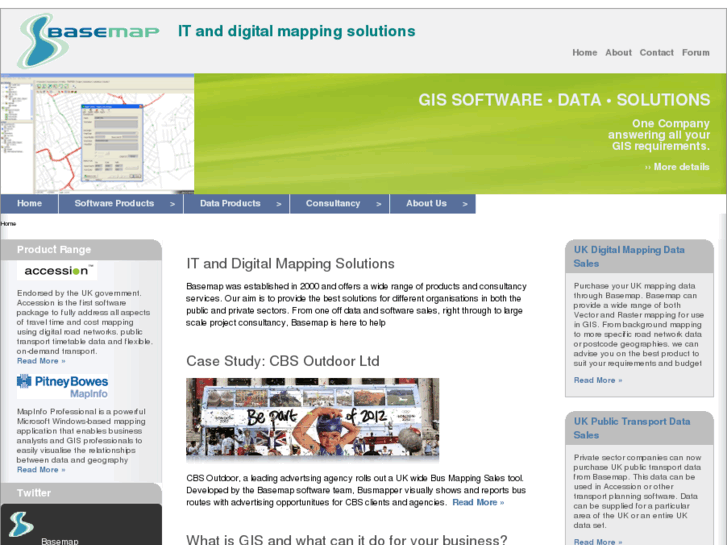Expand the Consultancy submenu arrow
The width and height of the screenshot is (727, 545).
(379, 204)
